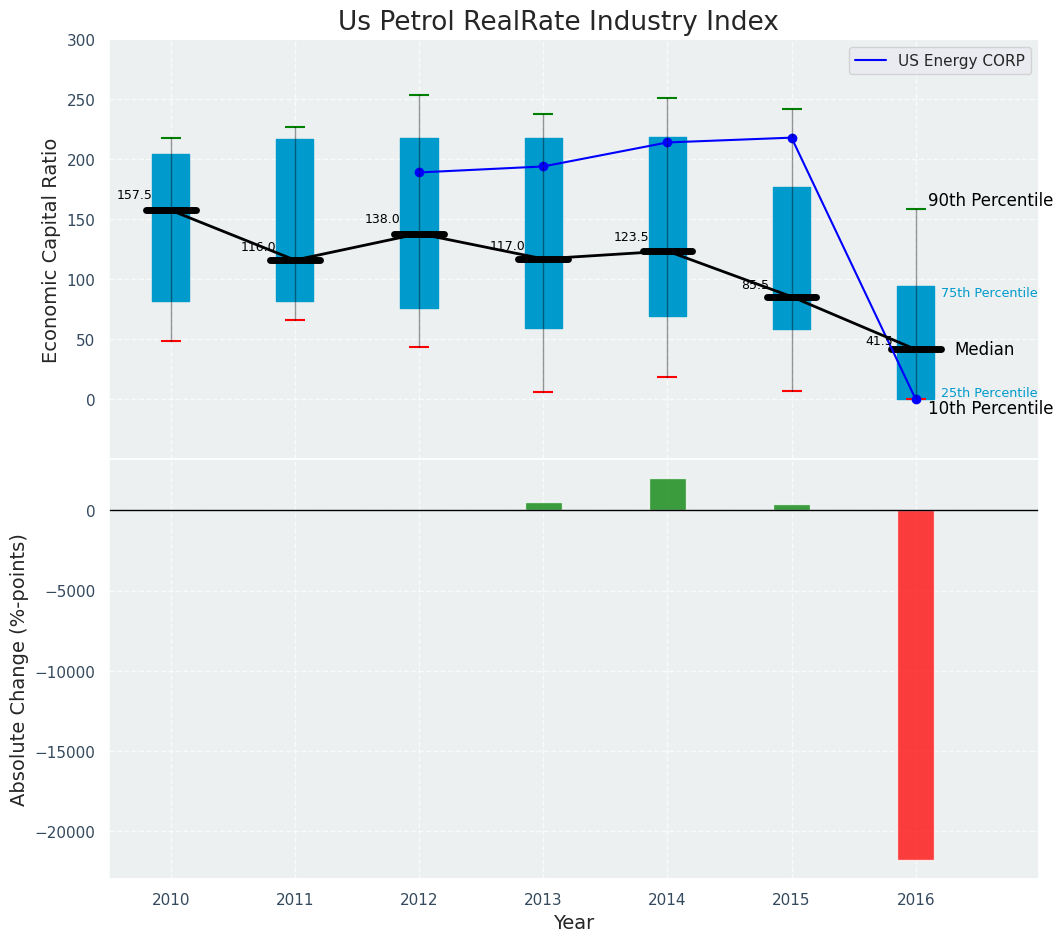
Task: Click the US Energy CORP legend entry
Action: [960, 61]
